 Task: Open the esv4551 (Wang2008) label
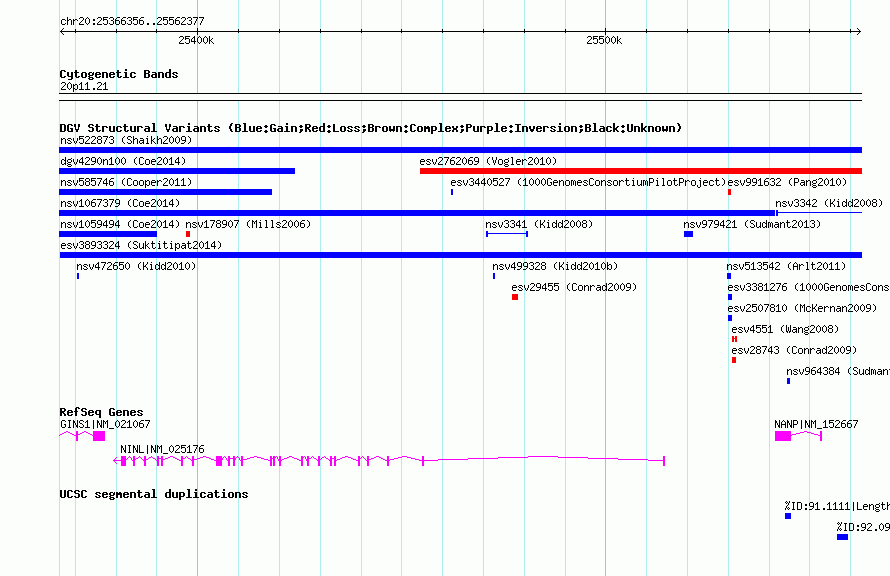tap(784, 329)
